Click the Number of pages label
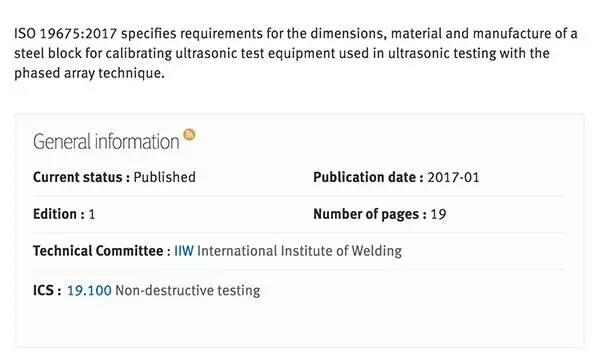600x363 pixels. point(370,214)
